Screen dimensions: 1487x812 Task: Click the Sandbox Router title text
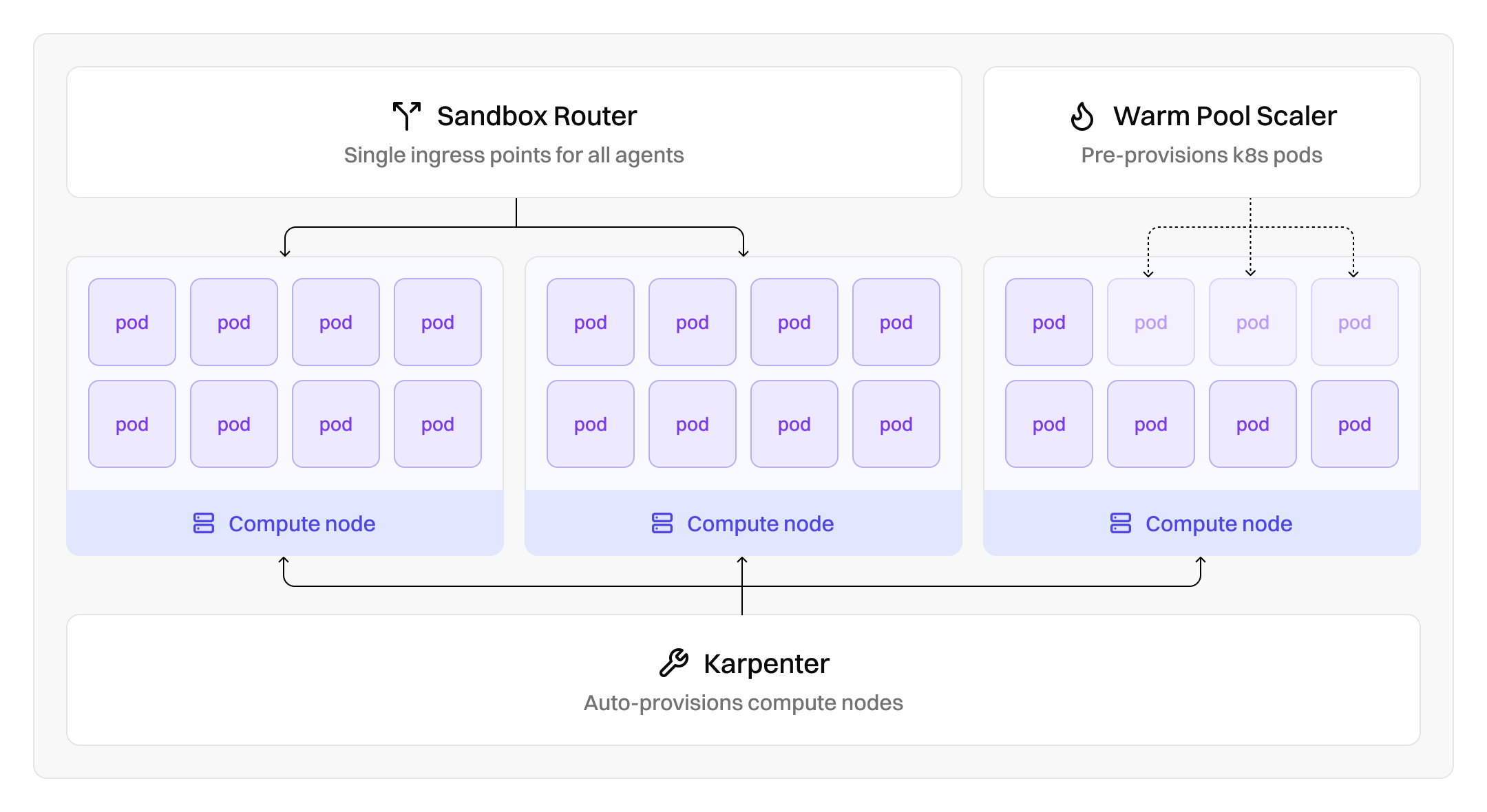(537, 116)
